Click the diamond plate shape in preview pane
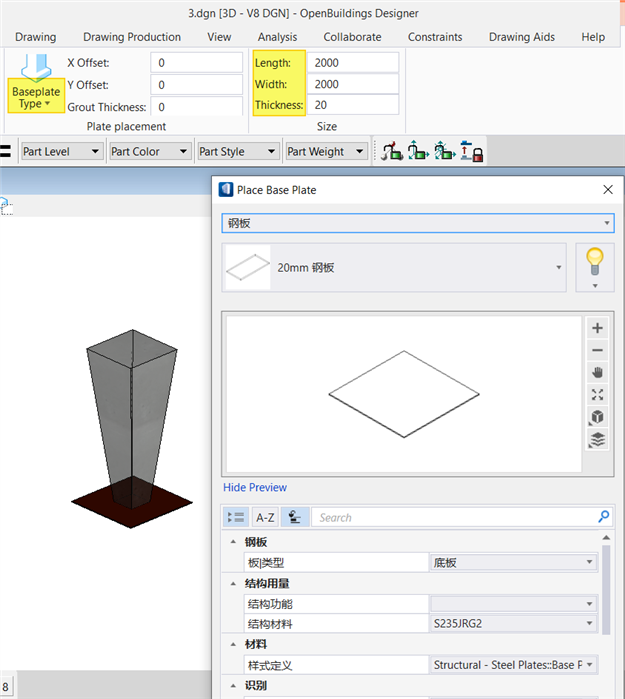This screenshot has height=699, width=625. coord(404,394)
